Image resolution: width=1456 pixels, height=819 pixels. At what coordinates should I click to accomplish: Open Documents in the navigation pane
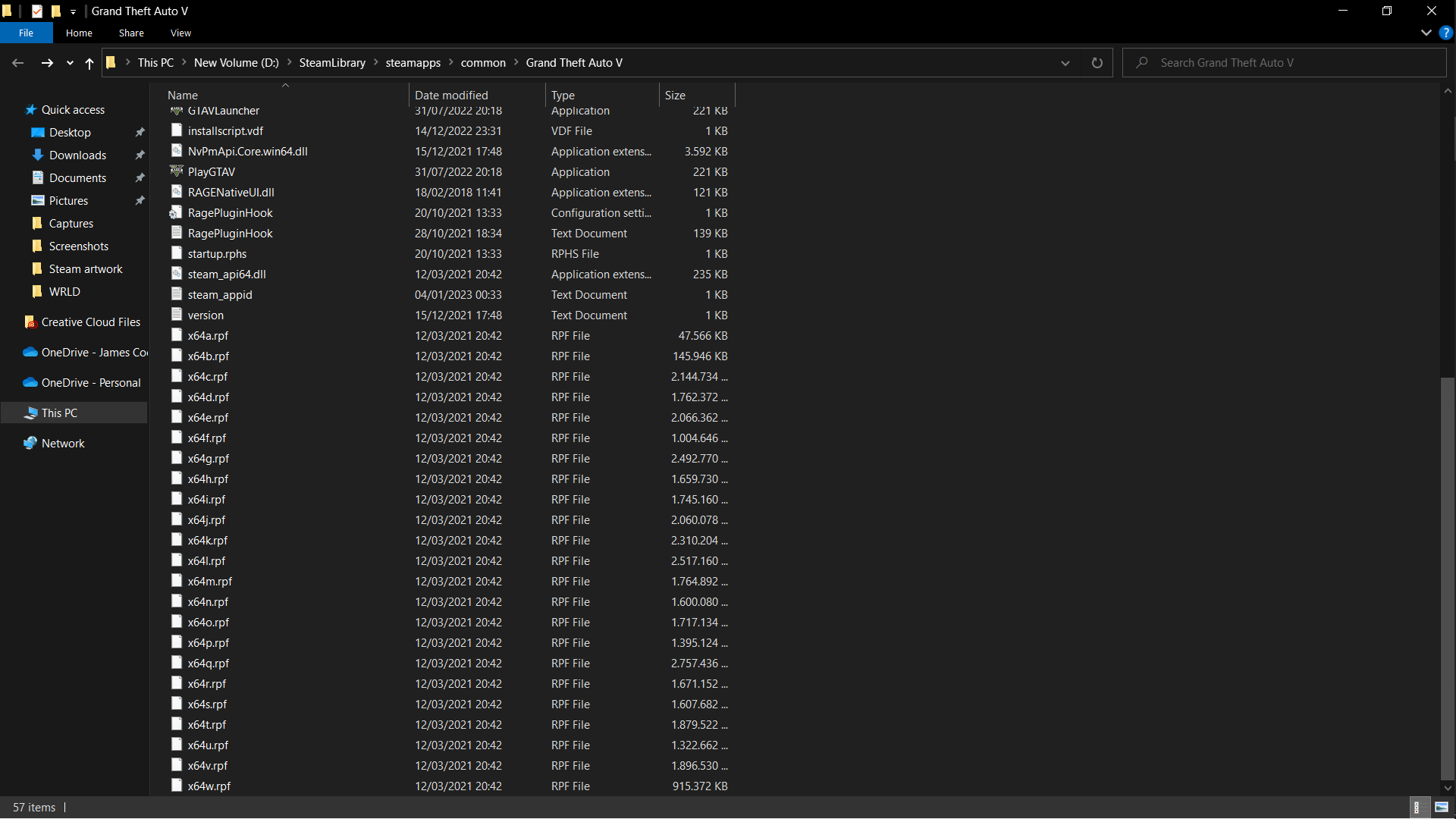pos(77,178)
